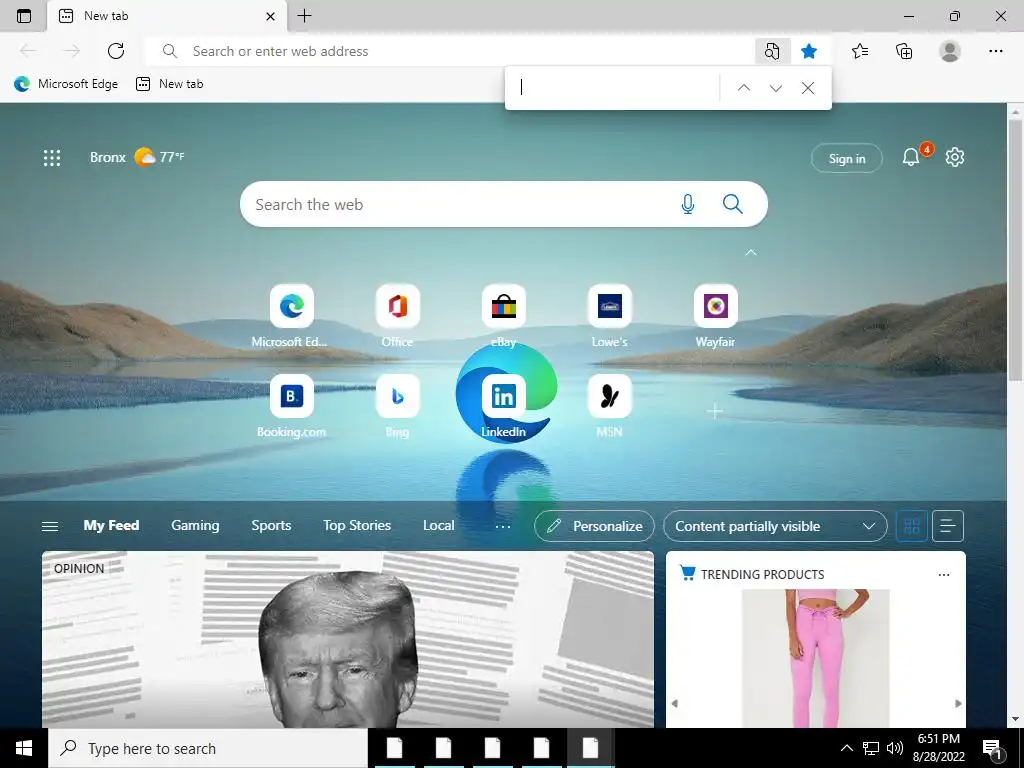The height and width of the screenshot is (768, 1024).
Task: Open the app launcher grid icon
Action: 52,157
